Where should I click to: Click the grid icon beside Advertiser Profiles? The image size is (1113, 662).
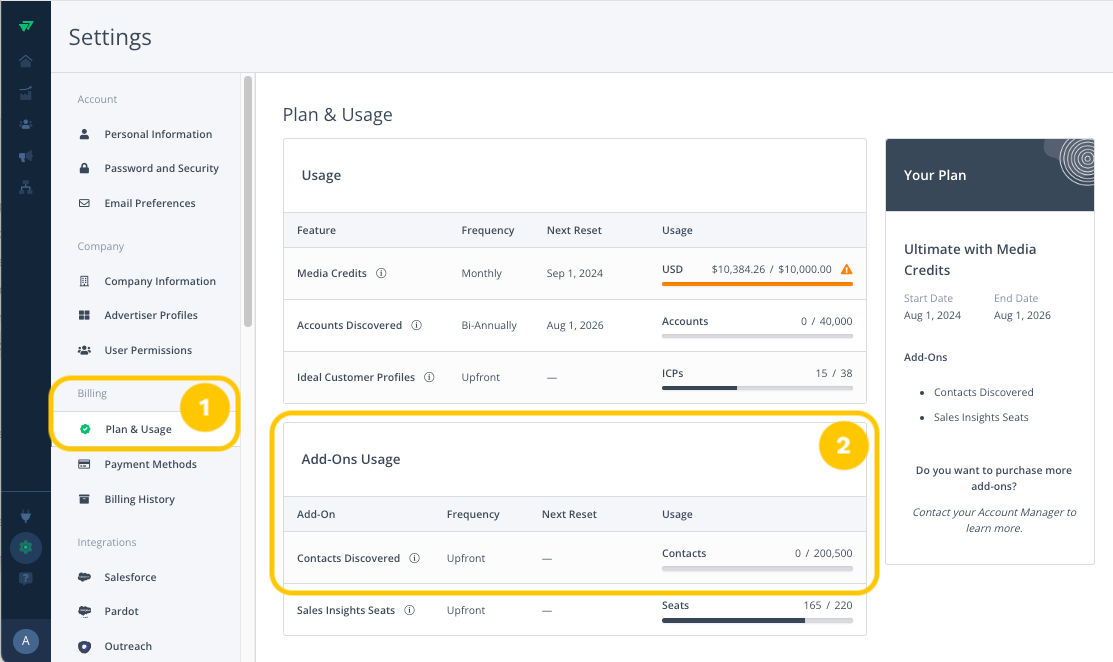[x=84, y=315]
